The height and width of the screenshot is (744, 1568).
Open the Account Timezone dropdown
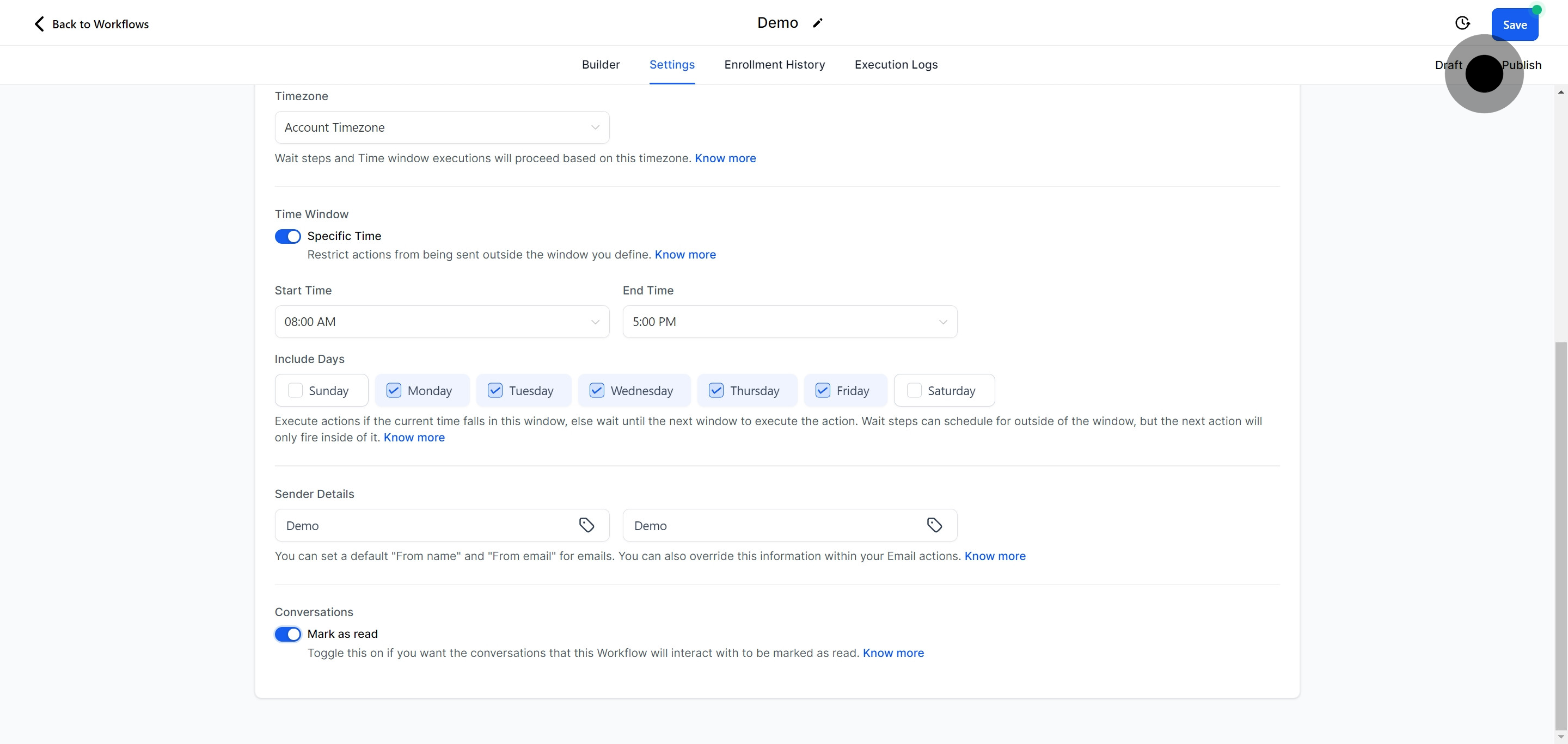[442, 127]
